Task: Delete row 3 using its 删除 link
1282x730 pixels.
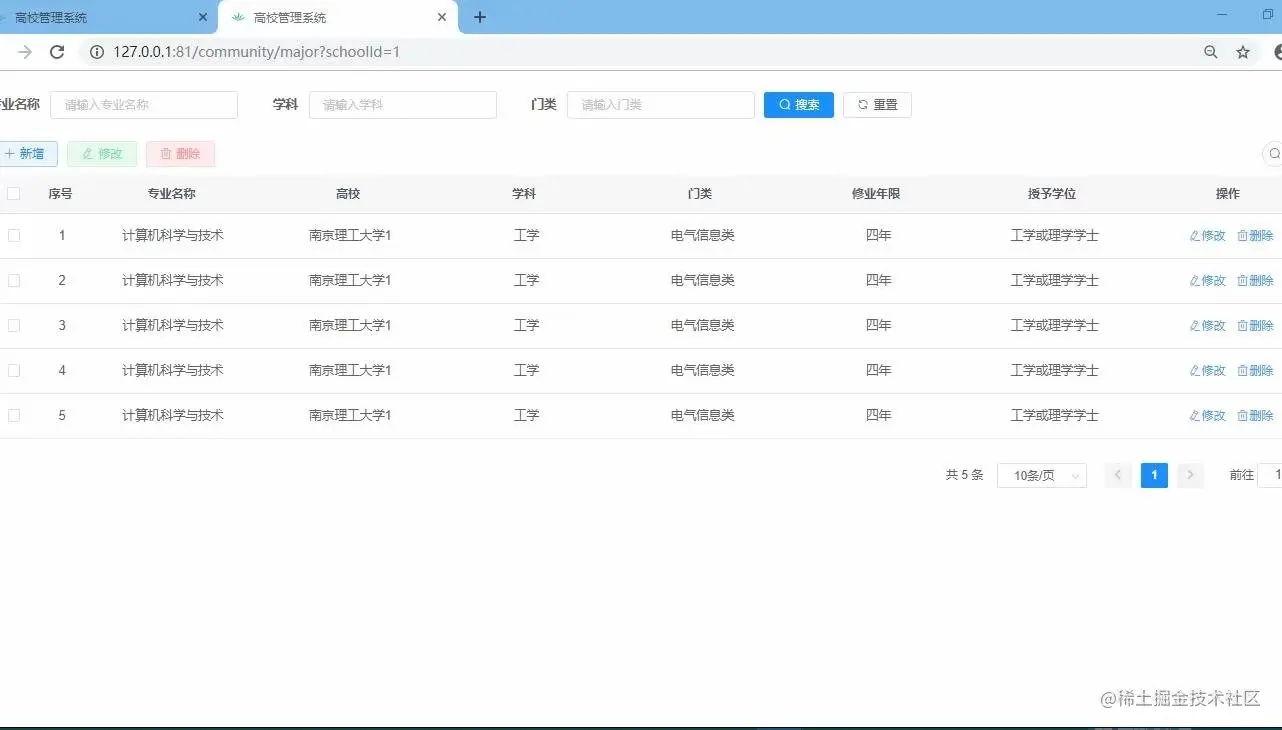Action: click(1256, 326)
